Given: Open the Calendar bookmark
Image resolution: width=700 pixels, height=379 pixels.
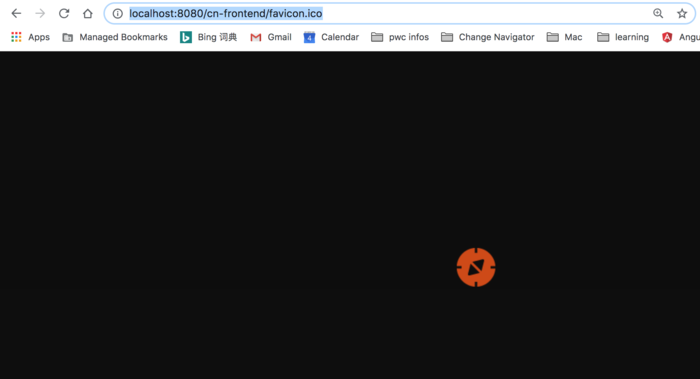Looking at the screenshot, I should pyautogui.click(x=331, y=37).
